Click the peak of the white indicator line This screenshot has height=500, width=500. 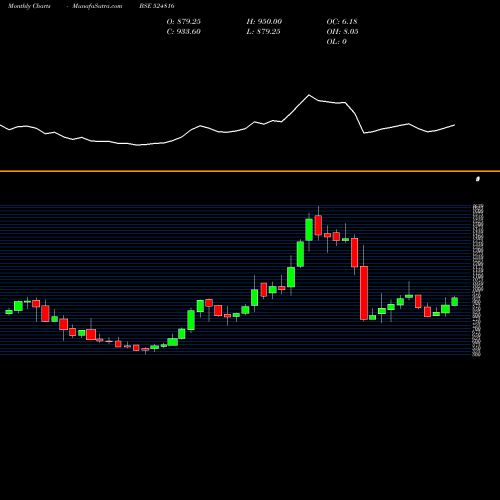tap(309, 95)
